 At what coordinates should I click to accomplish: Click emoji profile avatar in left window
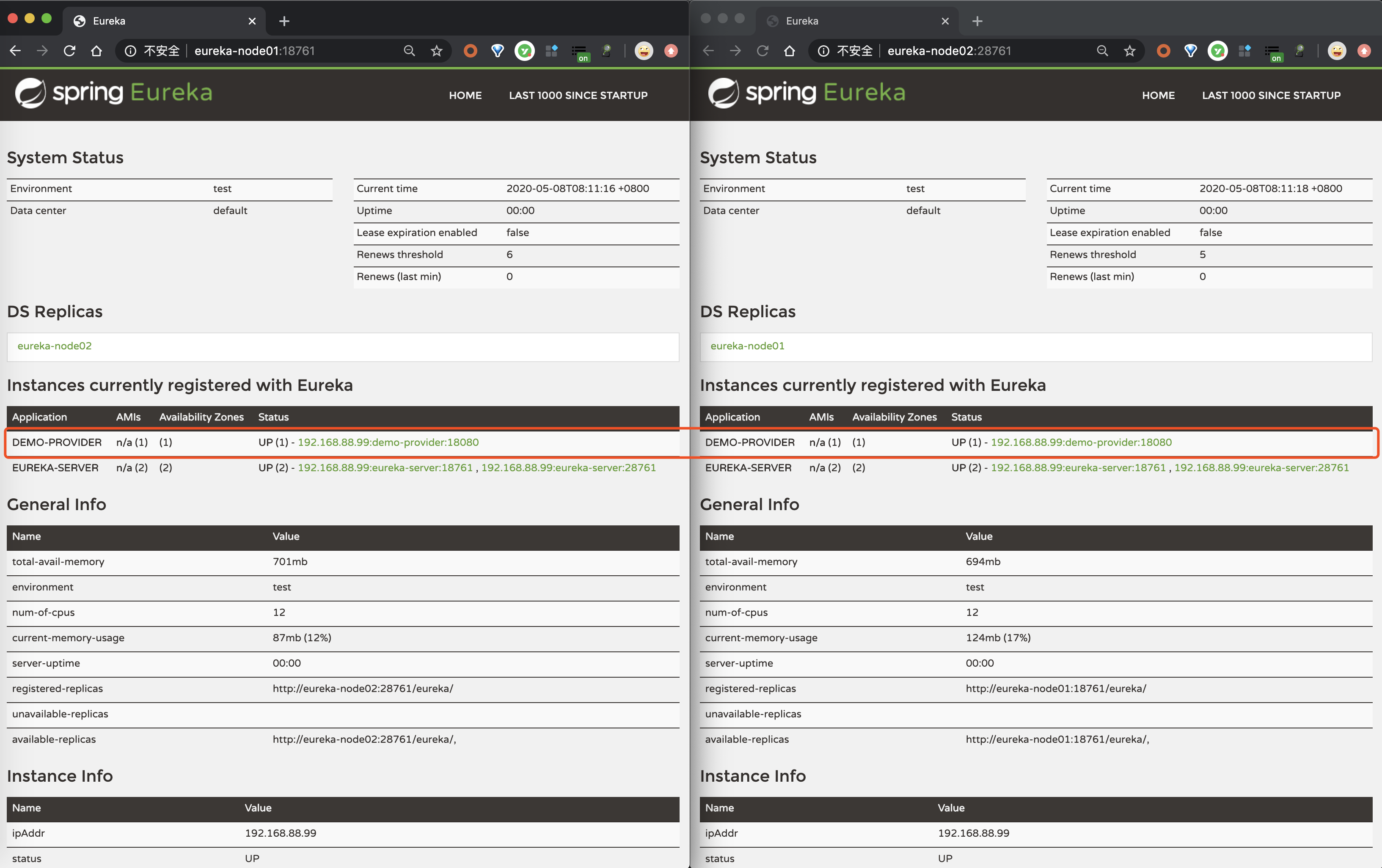pyautogui.click(x=643, y=51)
